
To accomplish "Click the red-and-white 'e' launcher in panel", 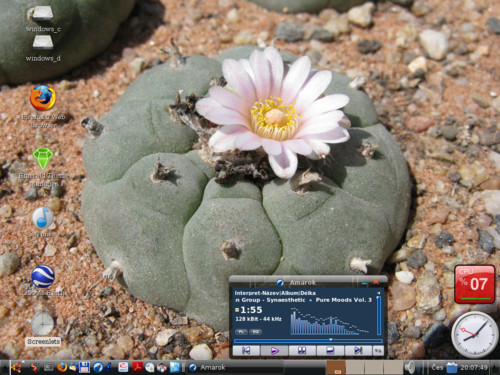I will click(123, 367).
